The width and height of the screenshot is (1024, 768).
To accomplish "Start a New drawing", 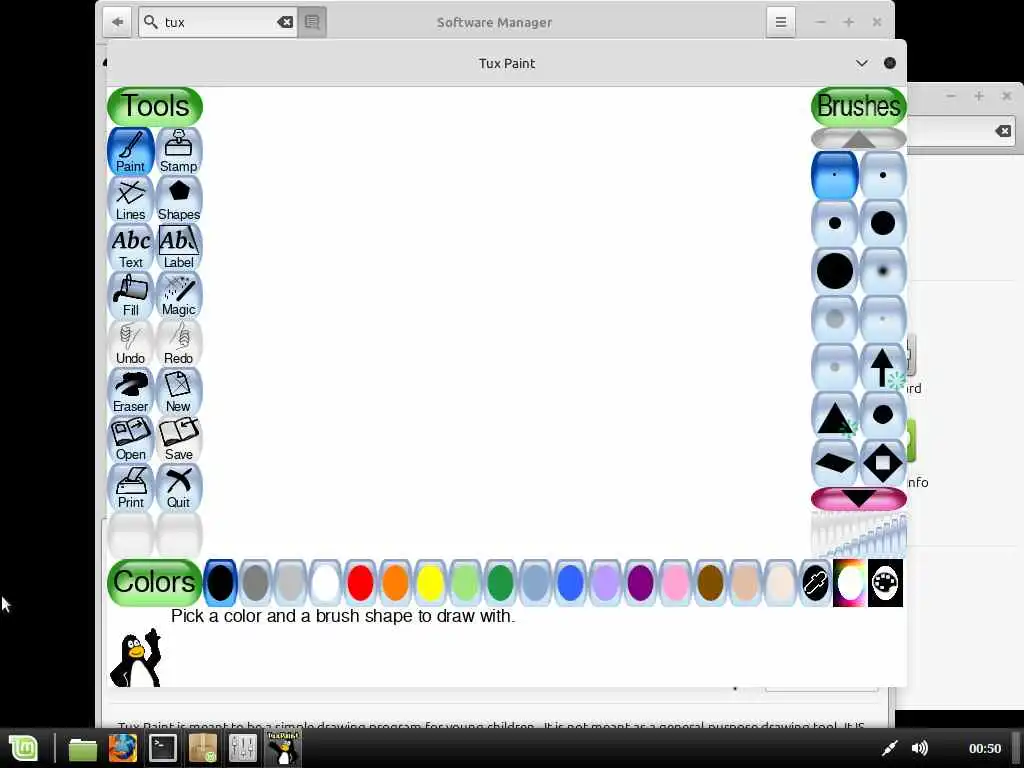I will pos(179,391).
